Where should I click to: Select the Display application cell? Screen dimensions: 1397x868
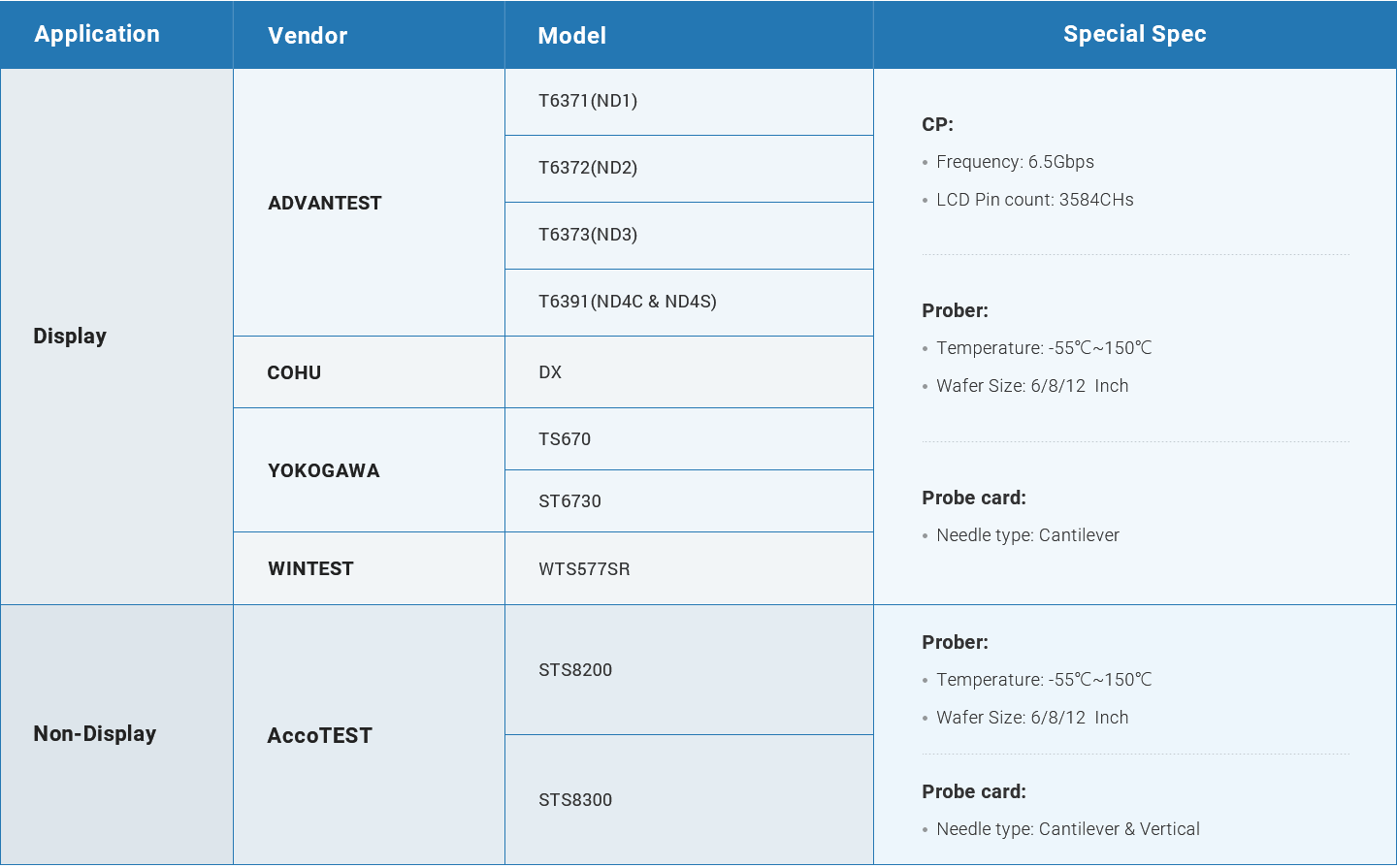[70, 336]
